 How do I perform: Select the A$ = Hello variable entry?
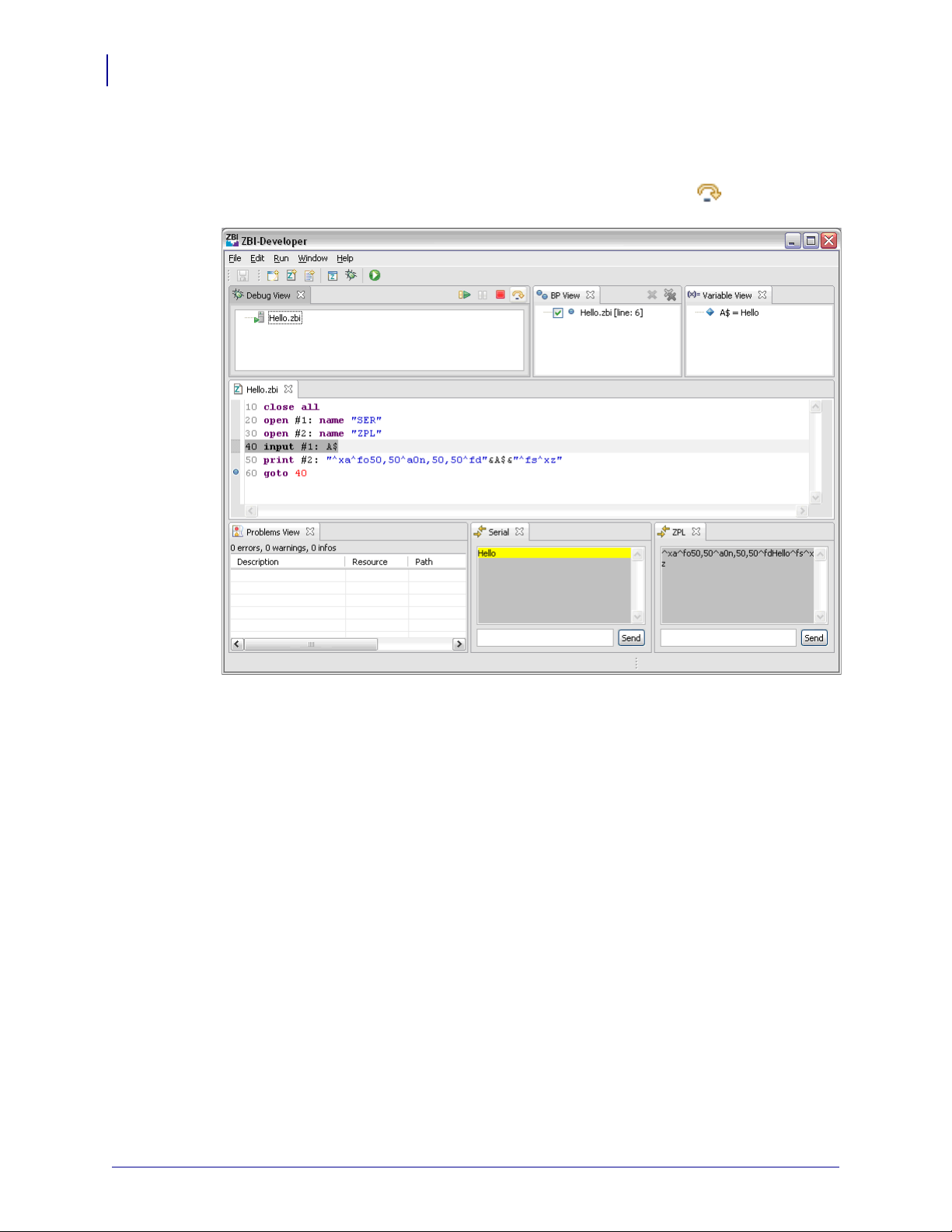click(739, 312)
